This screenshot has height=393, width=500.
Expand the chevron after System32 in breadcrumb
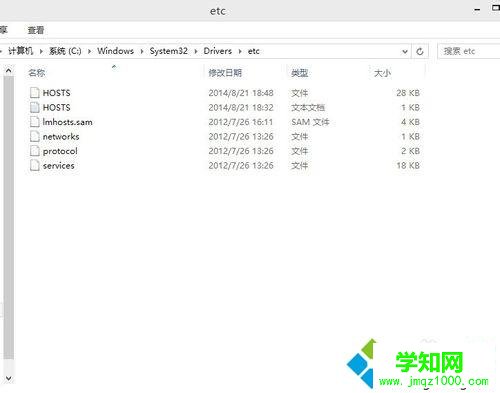[196, 51]
